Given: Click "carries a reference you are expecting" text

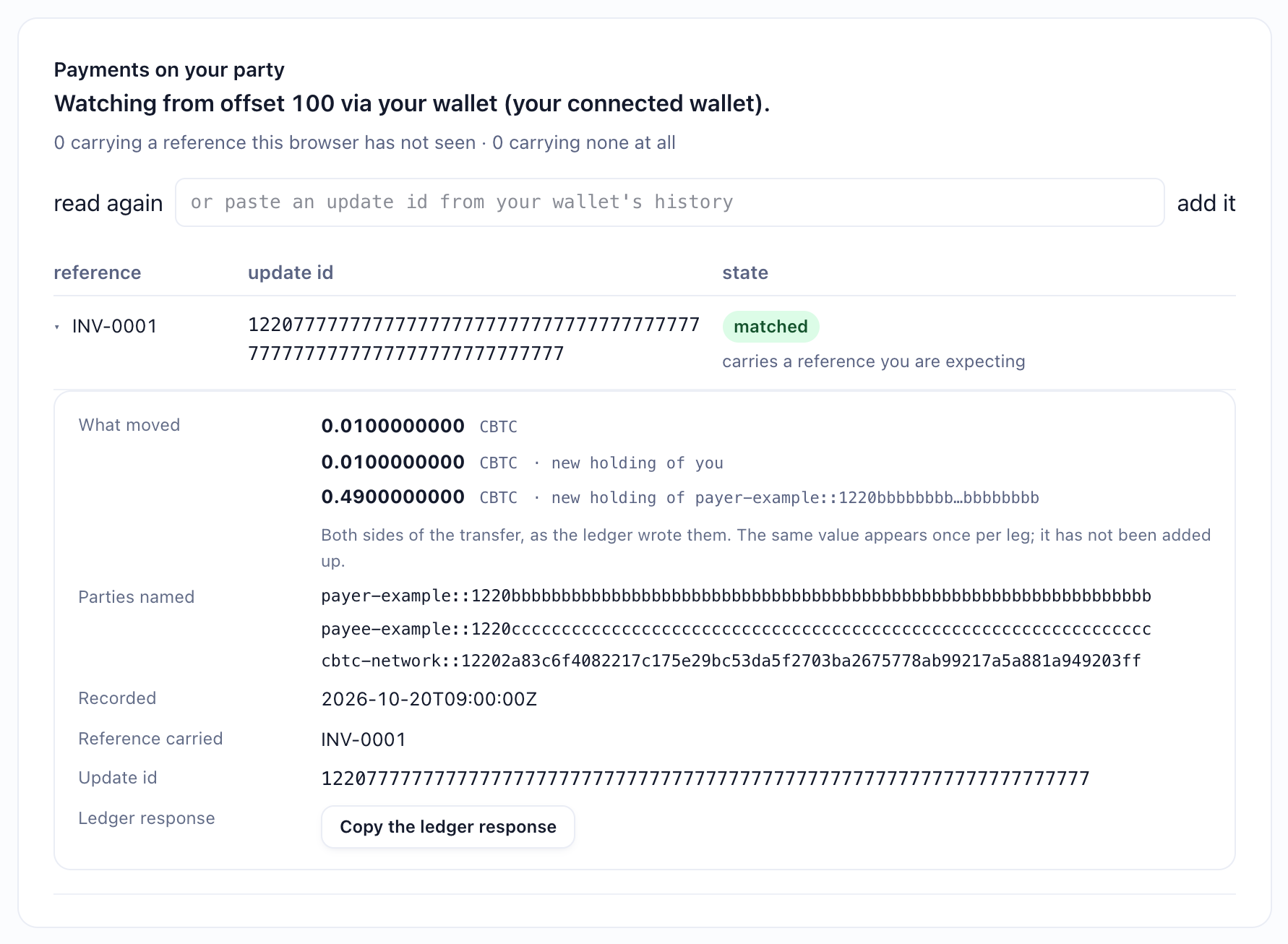Looking at the screenshot, I should pyautogui.click(x=874, y=361).
